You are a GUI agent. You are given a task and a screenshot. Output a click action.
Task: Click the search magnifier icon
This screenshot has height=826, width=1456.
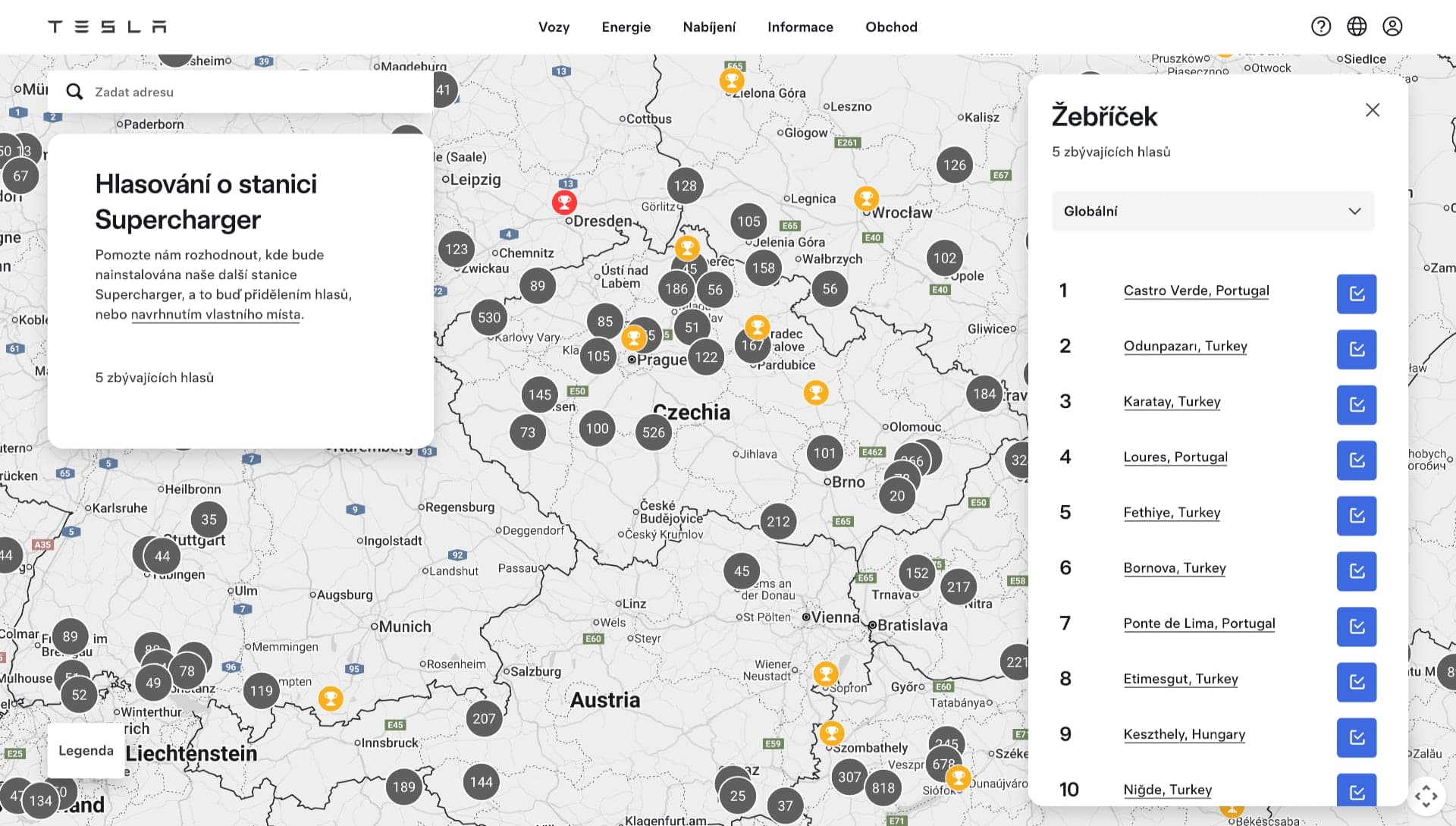click(74, 91)
